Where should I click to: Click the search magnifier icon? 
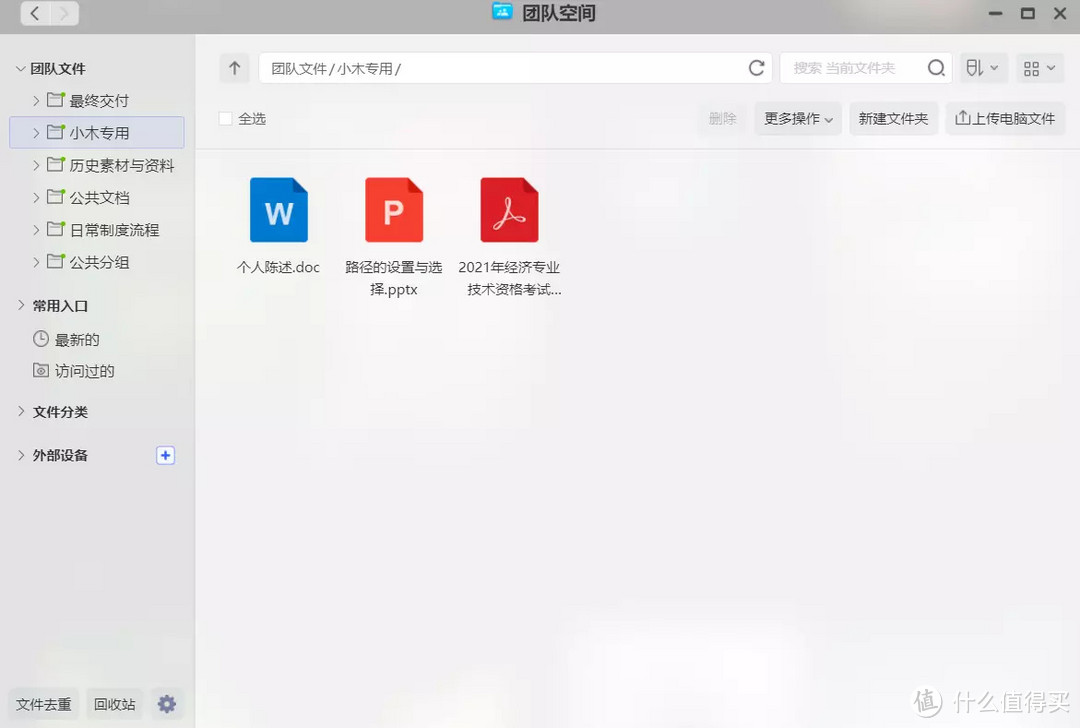[x=936, y=68]
